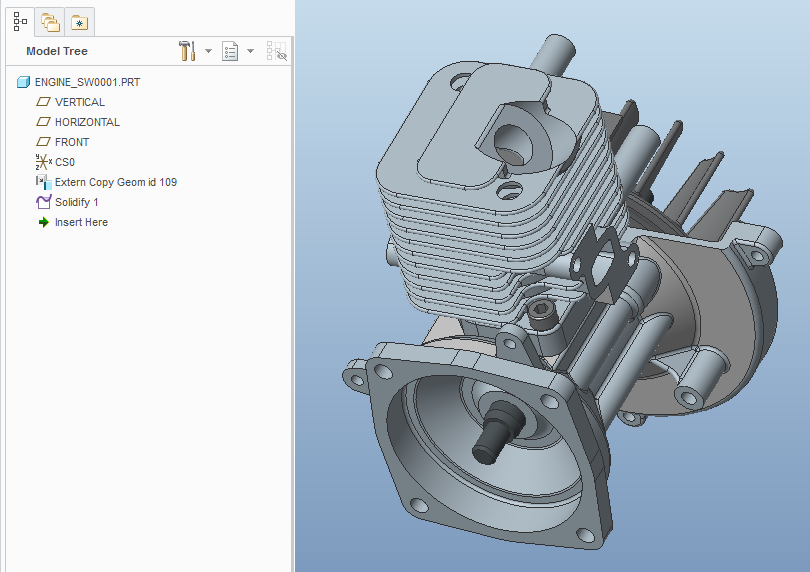Select the Solidify 1 feature
Viewport: 810px width, 572px height.
(x=76, y=203)
